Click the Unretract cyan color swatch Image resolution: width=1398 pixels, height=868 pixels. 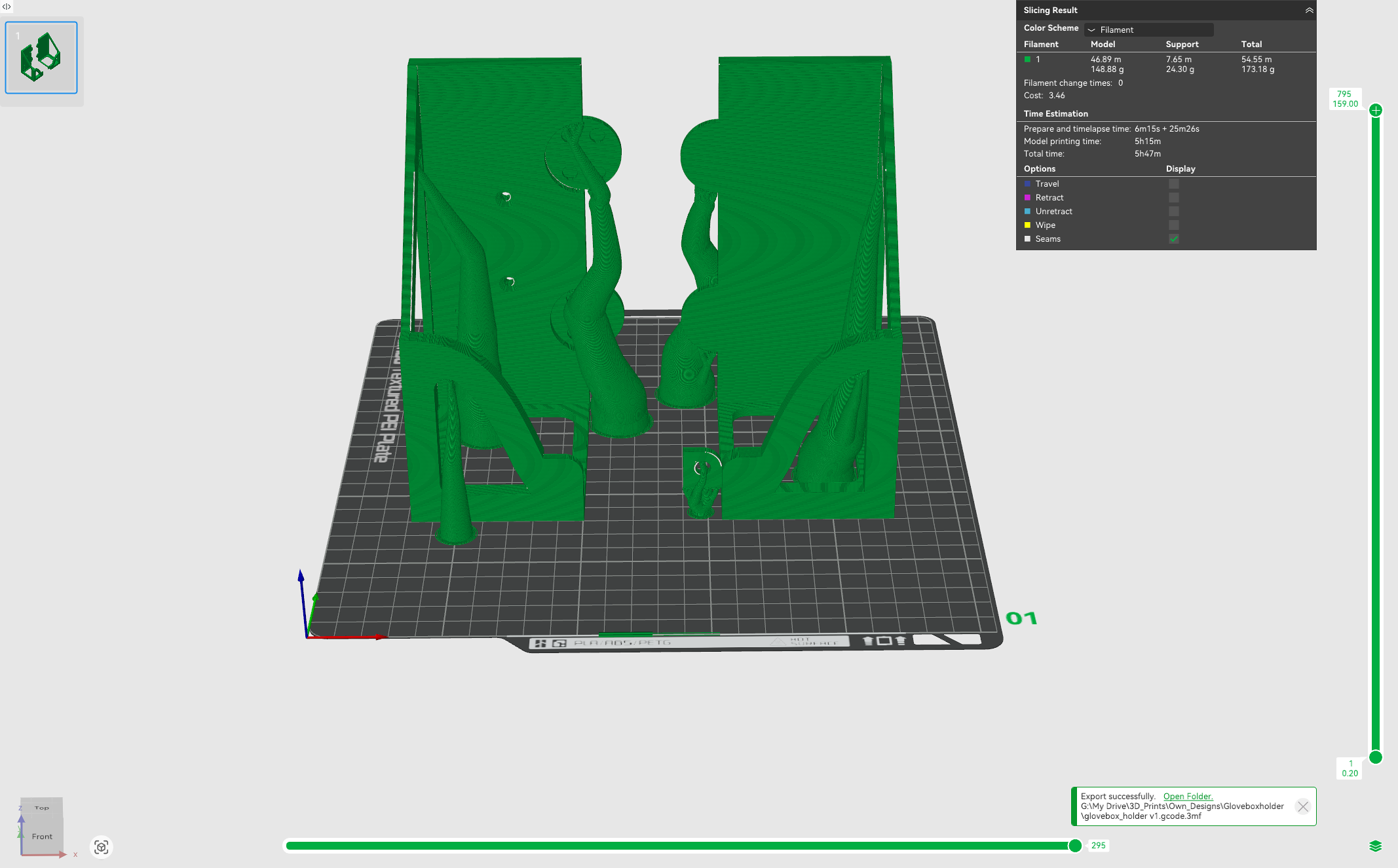(x=1027, y=212)
